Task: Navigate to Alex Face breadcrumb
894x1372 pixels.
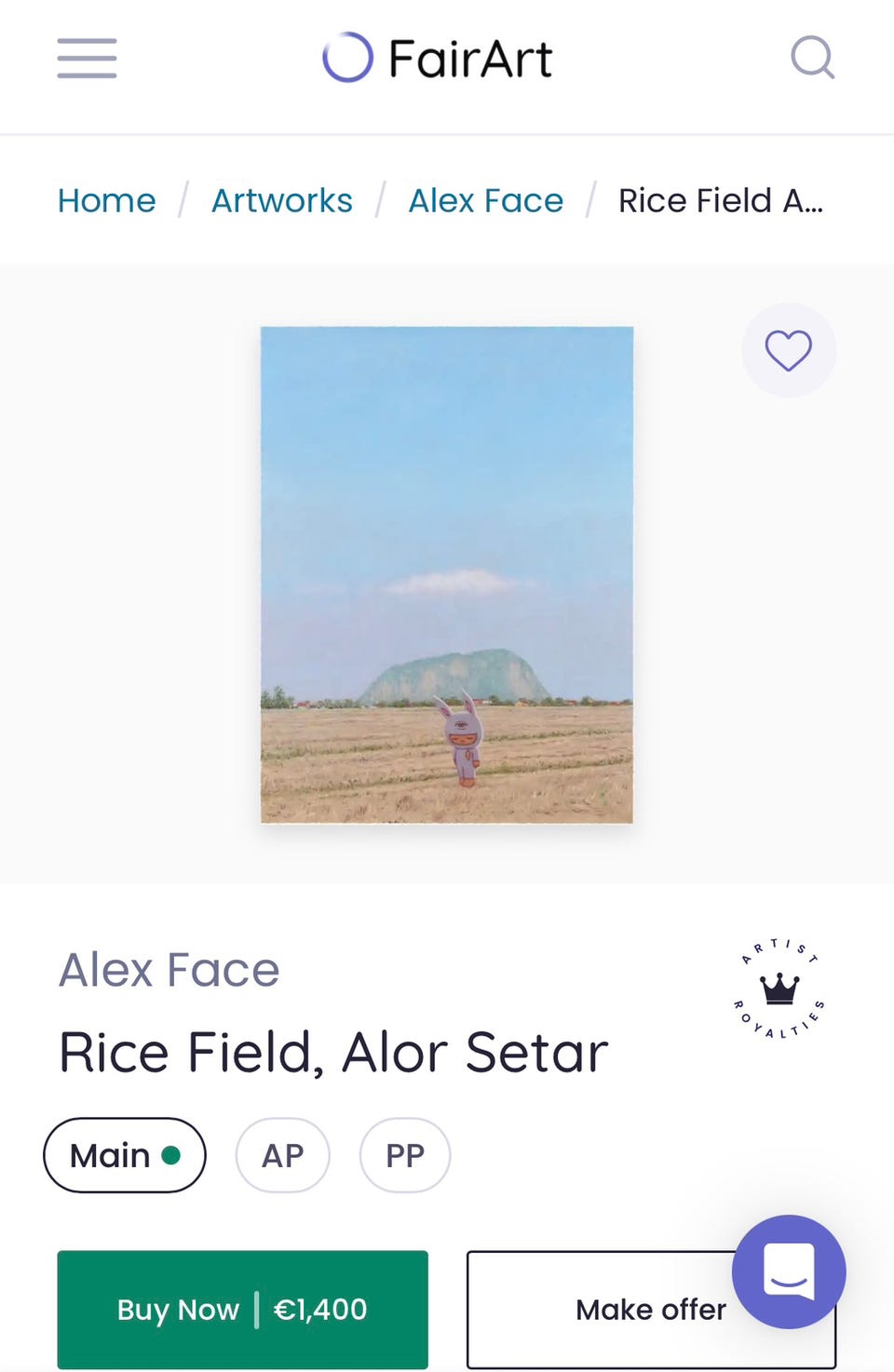Action: coord(485,201)
